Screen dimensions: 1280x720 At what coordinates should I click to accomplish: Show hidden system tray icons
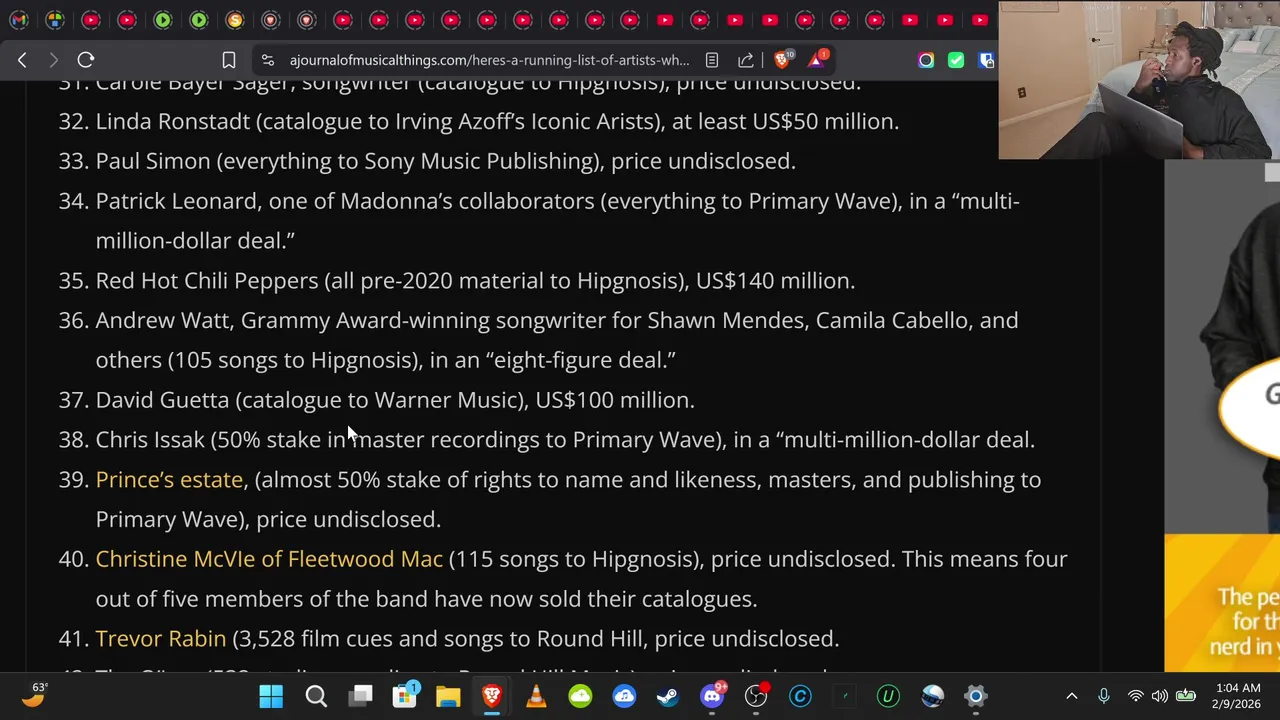[x=1072, y=696]
